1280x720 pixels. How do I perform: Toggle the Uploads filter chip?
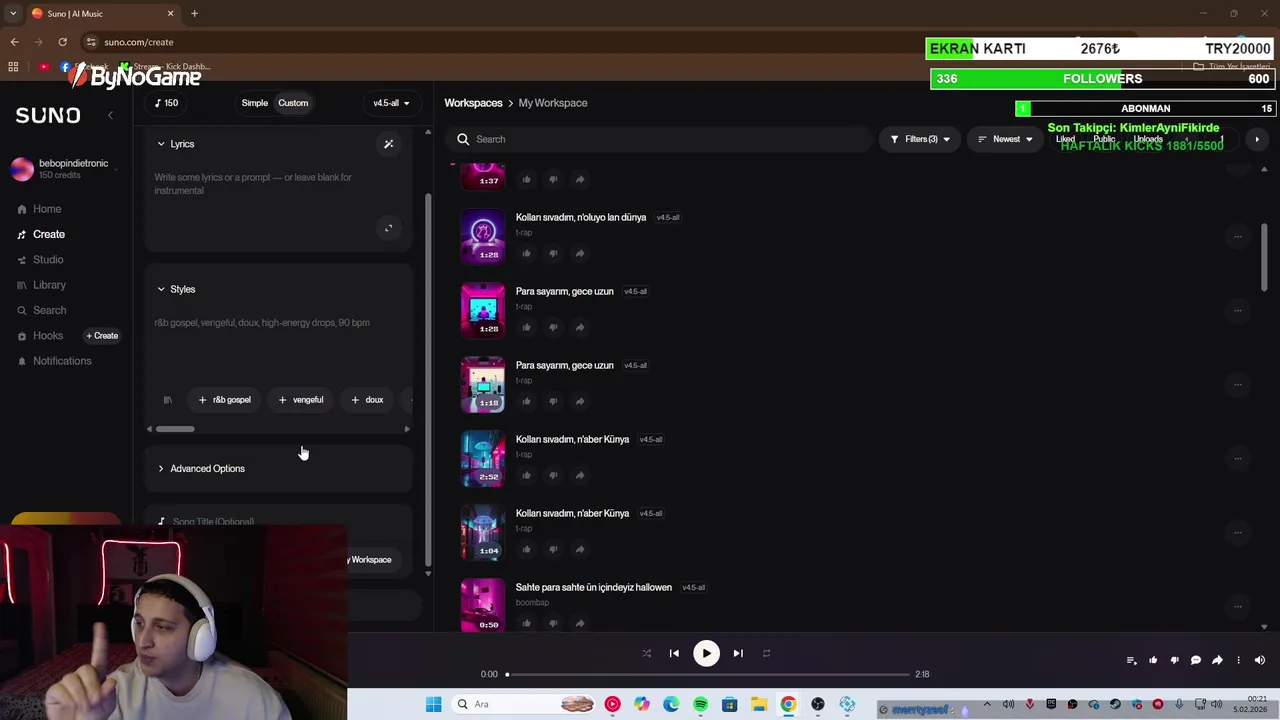tap(1148, 139)
